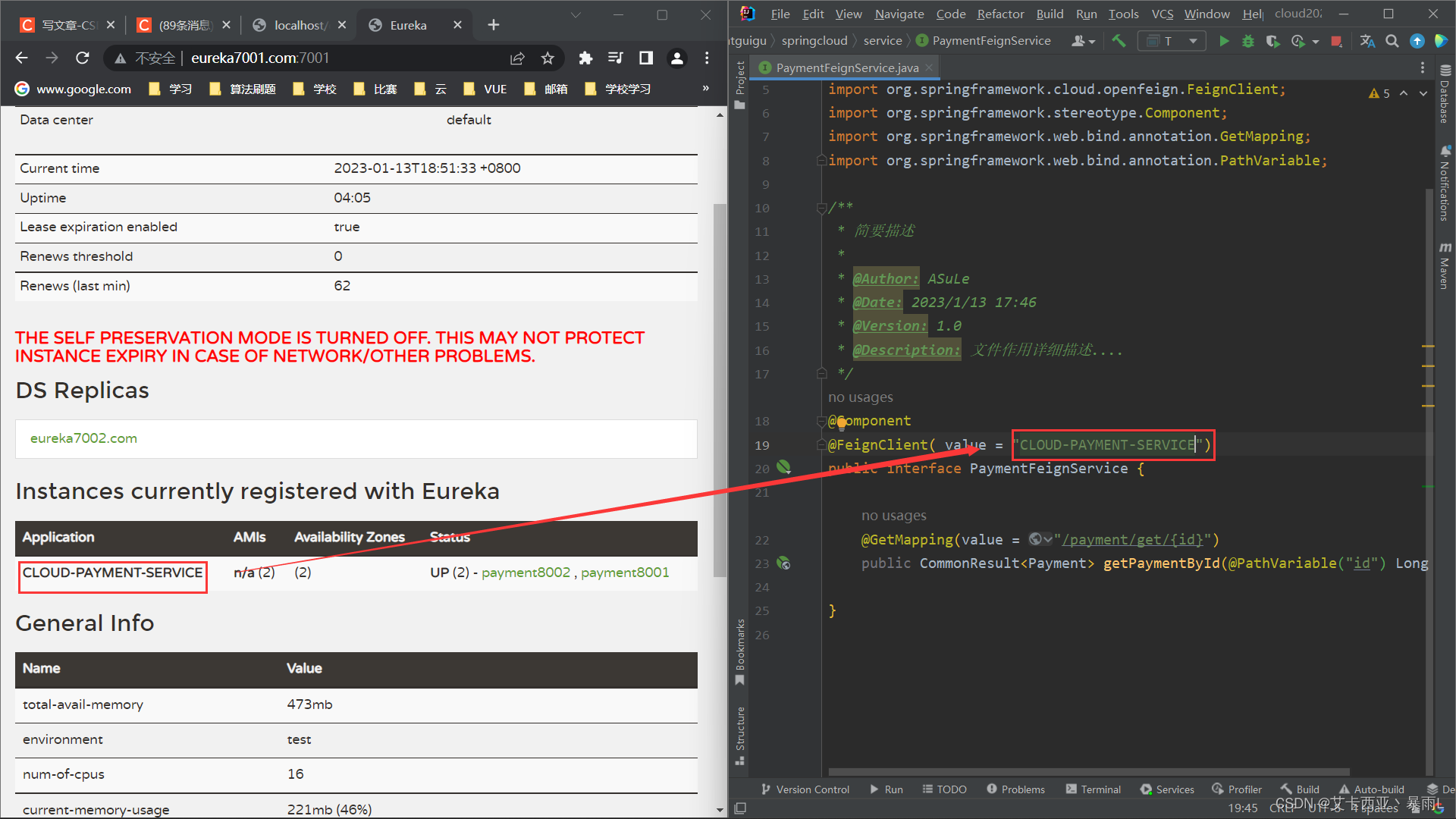Open the Problems tool window tab
The image size is (1456, 819).
1015,789
